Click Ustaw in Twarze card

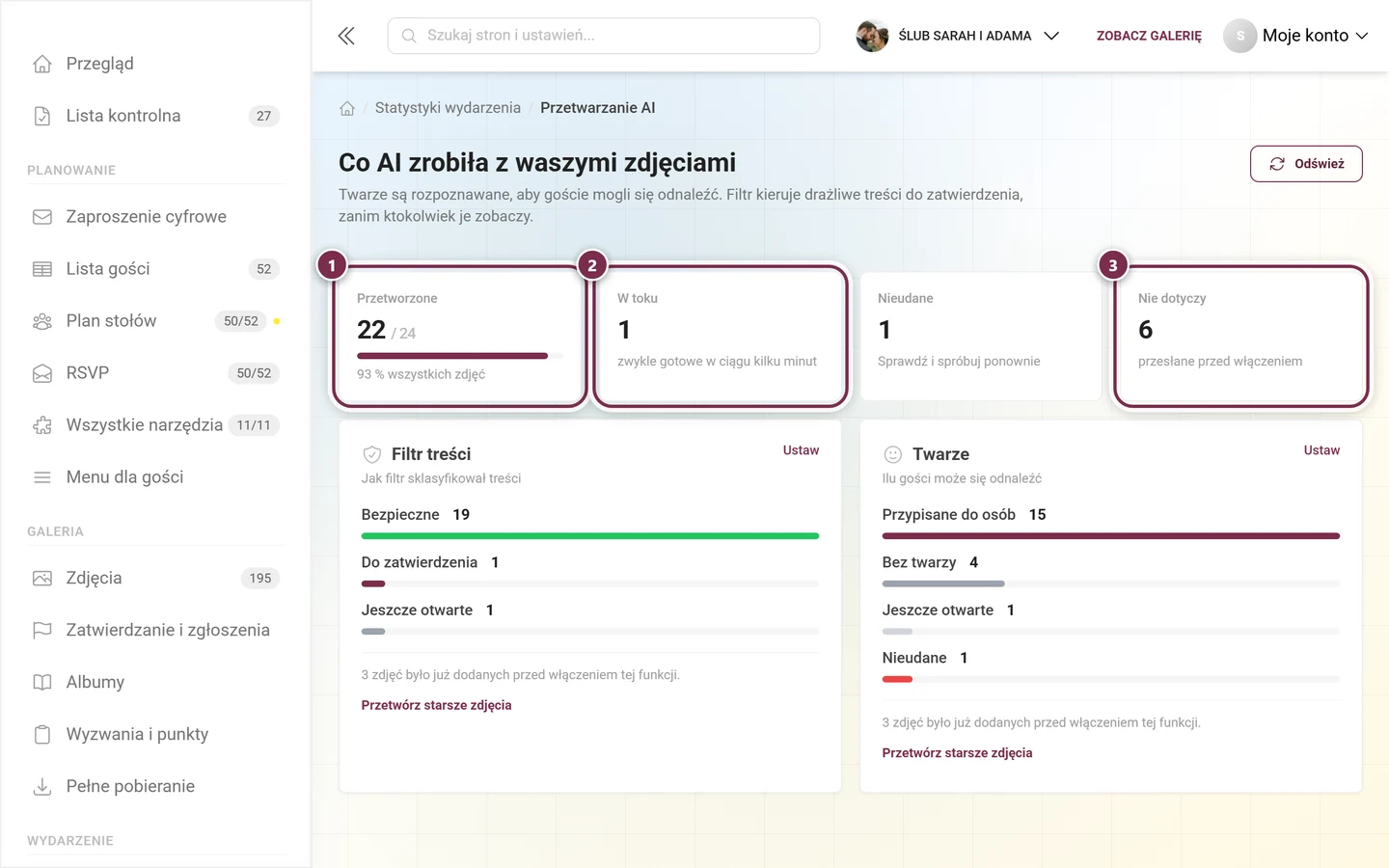point(1321,450)
